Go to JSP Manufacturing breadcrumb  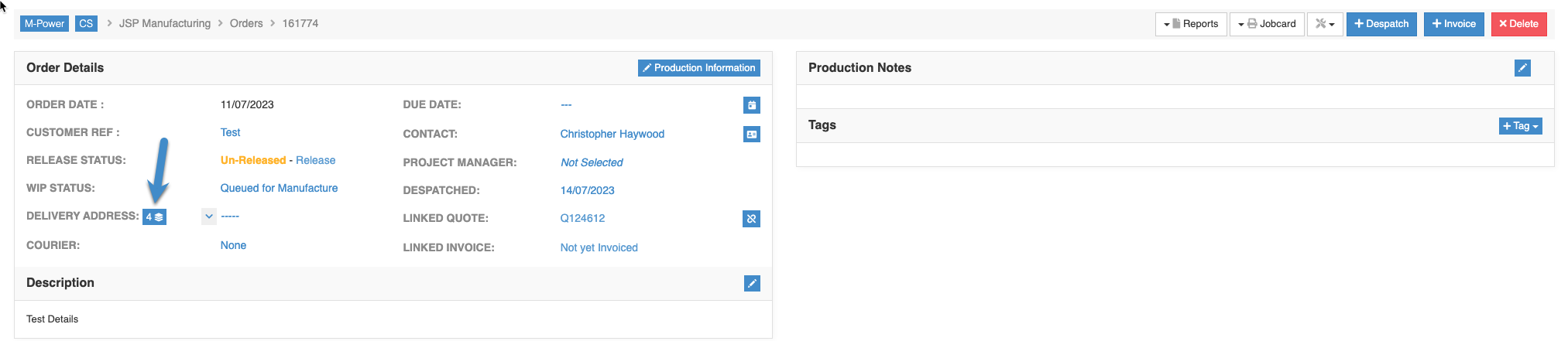[165, 24]
